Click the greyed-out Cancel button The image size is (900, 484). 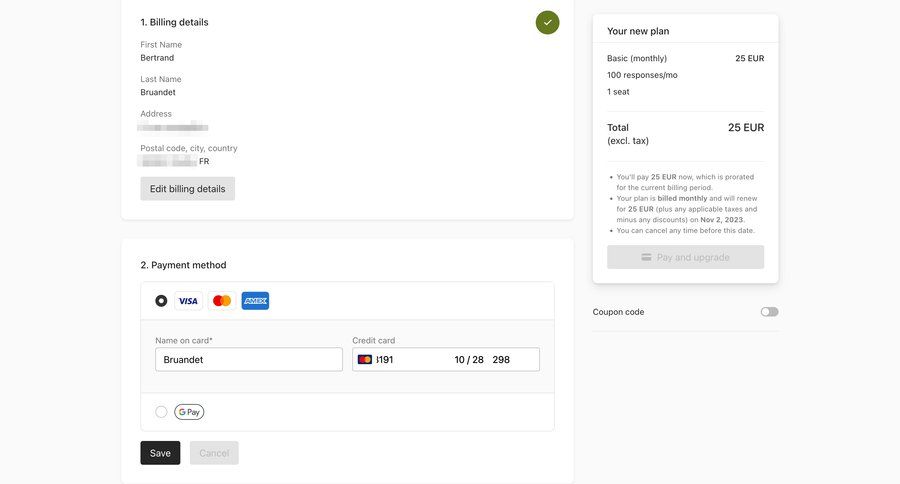[214, 453]
